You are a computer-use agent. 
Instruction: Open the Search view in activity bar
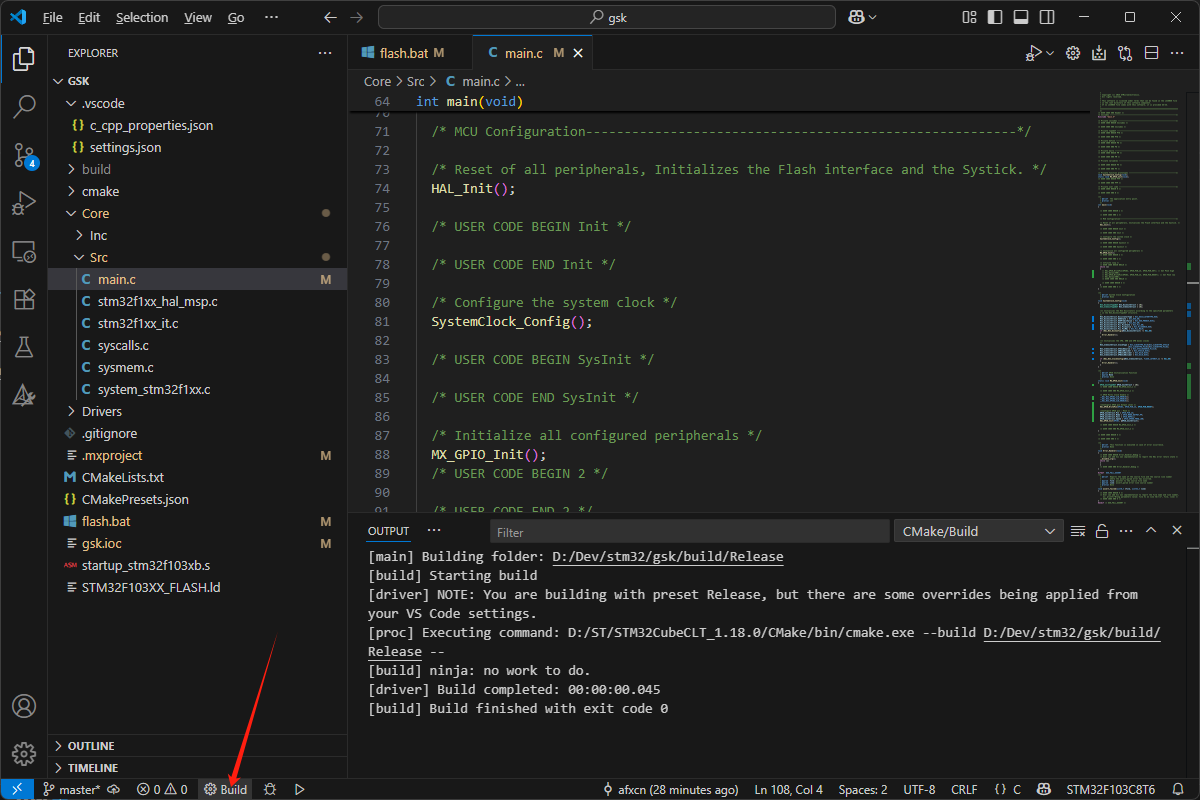click(24, 105)
